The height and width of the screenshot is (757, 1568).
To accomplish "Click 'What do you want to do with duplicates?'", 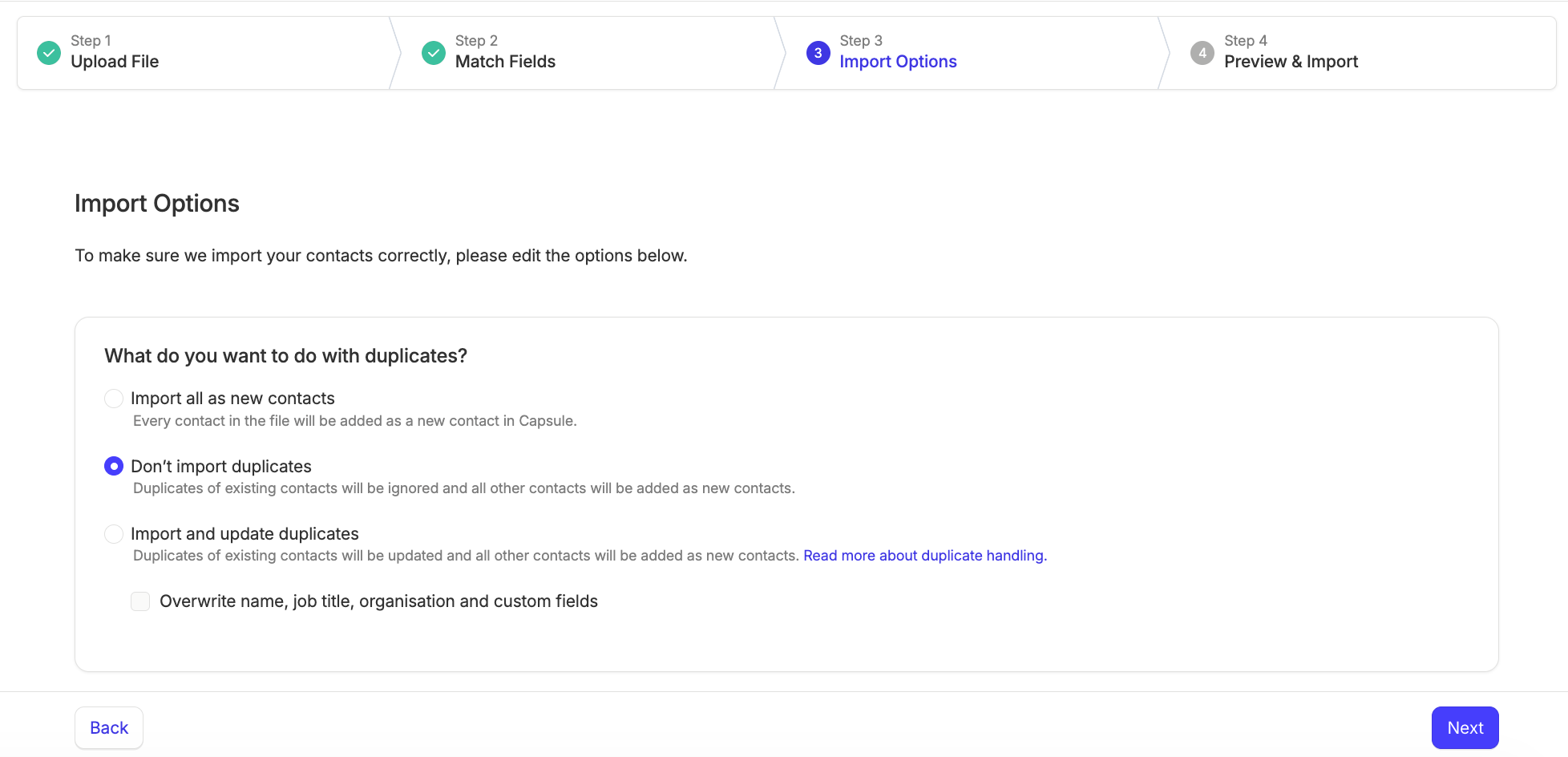I will [x=285, y=356].
